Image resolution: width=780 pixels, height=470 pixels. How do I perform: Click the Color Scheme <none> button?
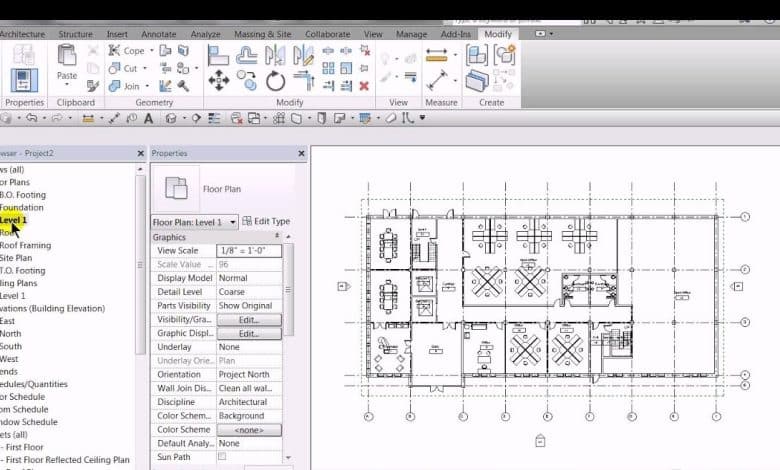pos(249,430)
